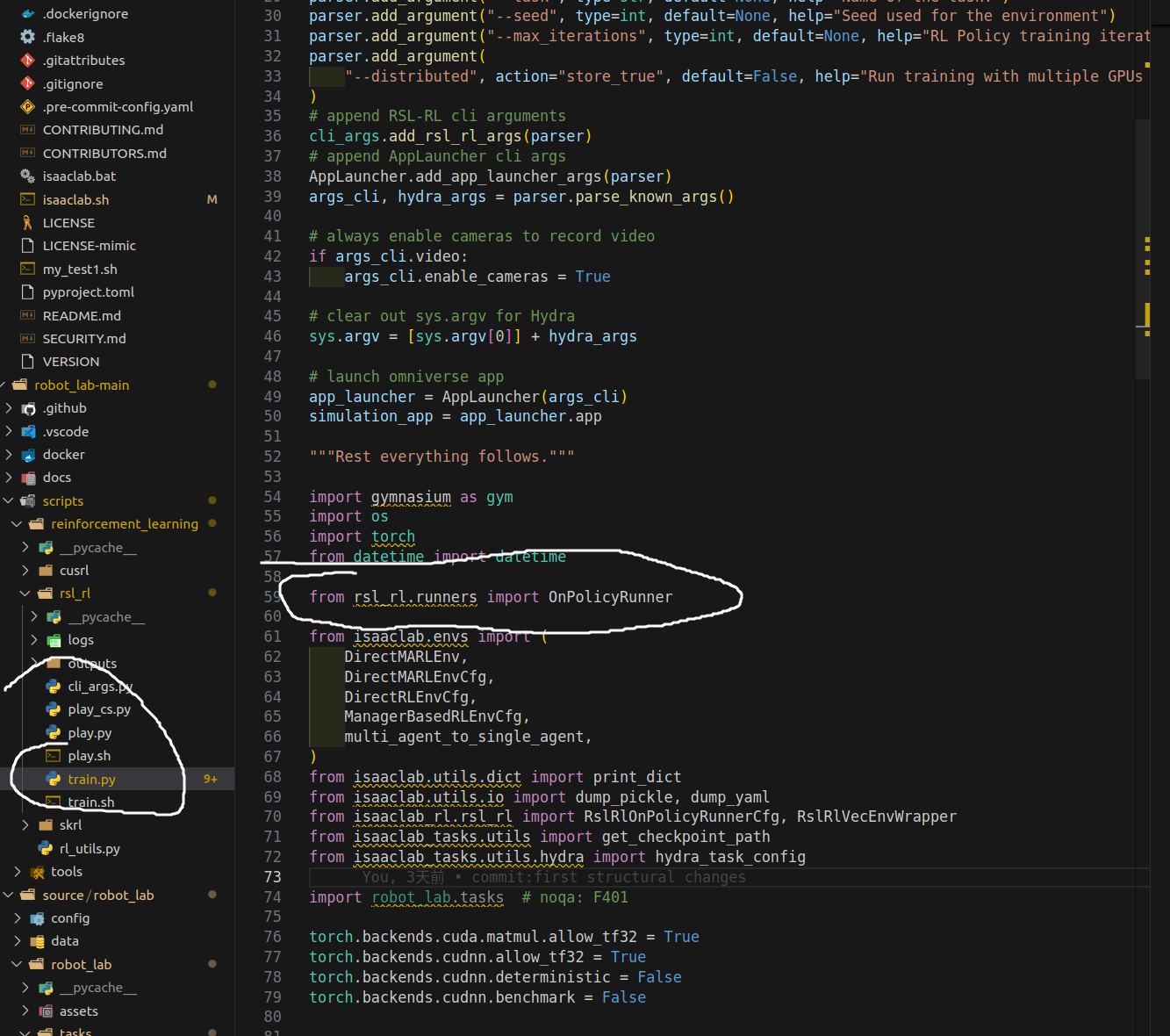The width and height of the screenshot is (1170, 1036).
Task: Expand the .github folder chevron
Action: pos(9,408)
